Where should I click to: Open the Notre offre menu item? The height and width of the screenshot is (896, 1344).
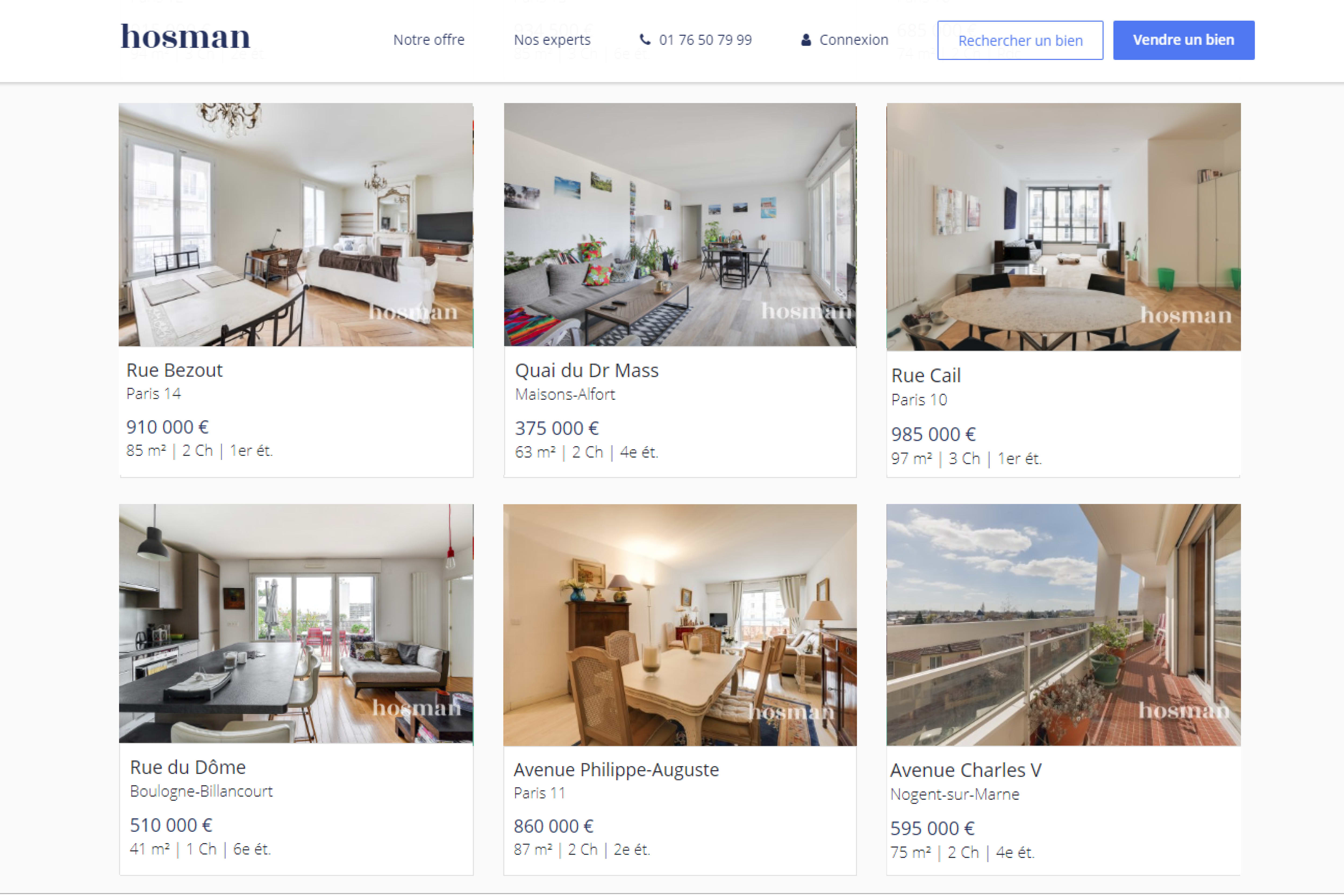[x=428, y=40]
